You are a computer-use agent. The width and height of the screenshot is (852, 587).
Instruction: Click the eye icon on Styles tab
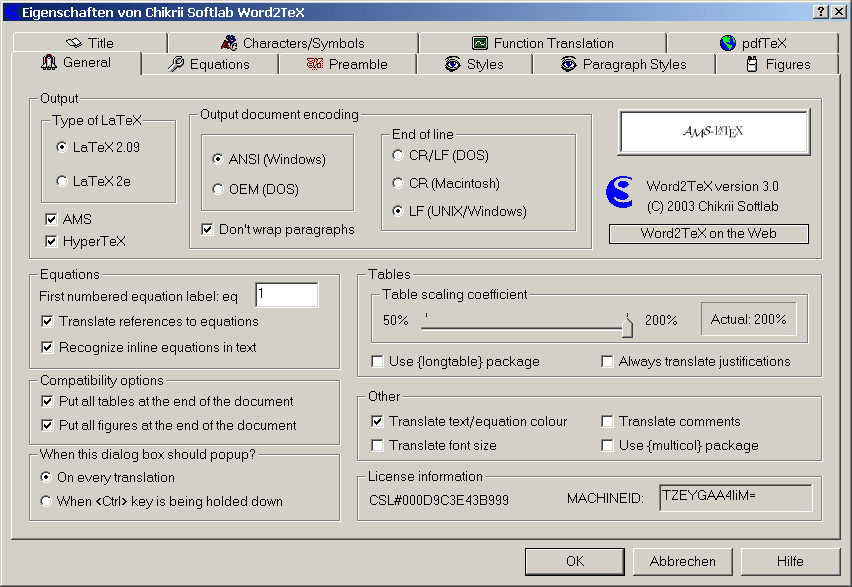click(x=453, y=64)
